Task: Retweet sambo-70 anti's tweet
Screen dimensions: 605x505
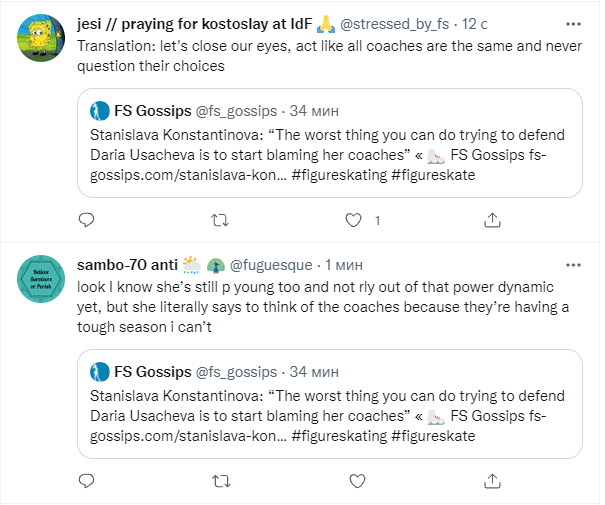Action: tap(222, 481)
